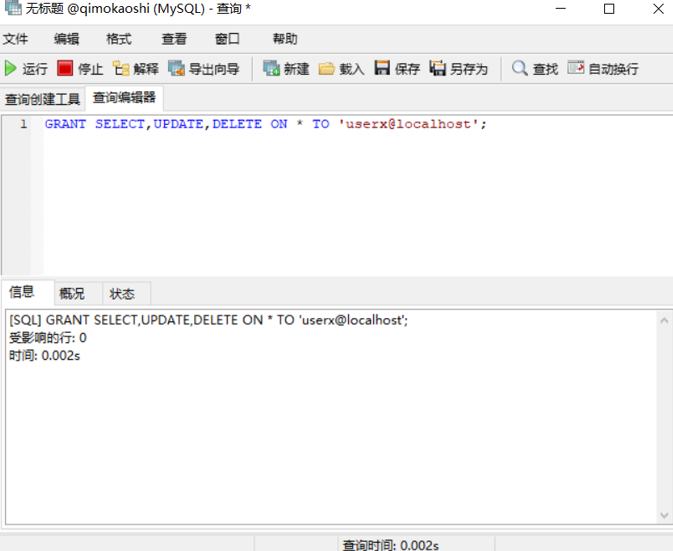Viewport: 673px width, 551px height.
Task: Click the [SQL] GRANT message line
Action: point(209,320)
